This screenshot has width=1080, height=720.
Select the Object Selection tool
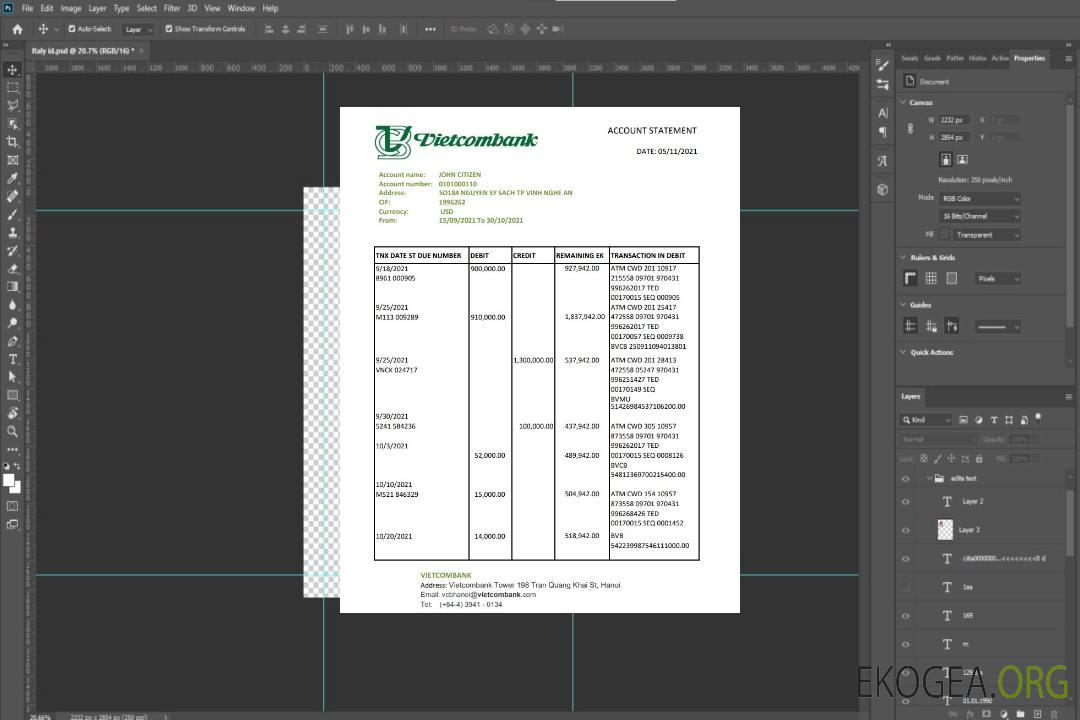pyautogui.click(x=12, y=124)
